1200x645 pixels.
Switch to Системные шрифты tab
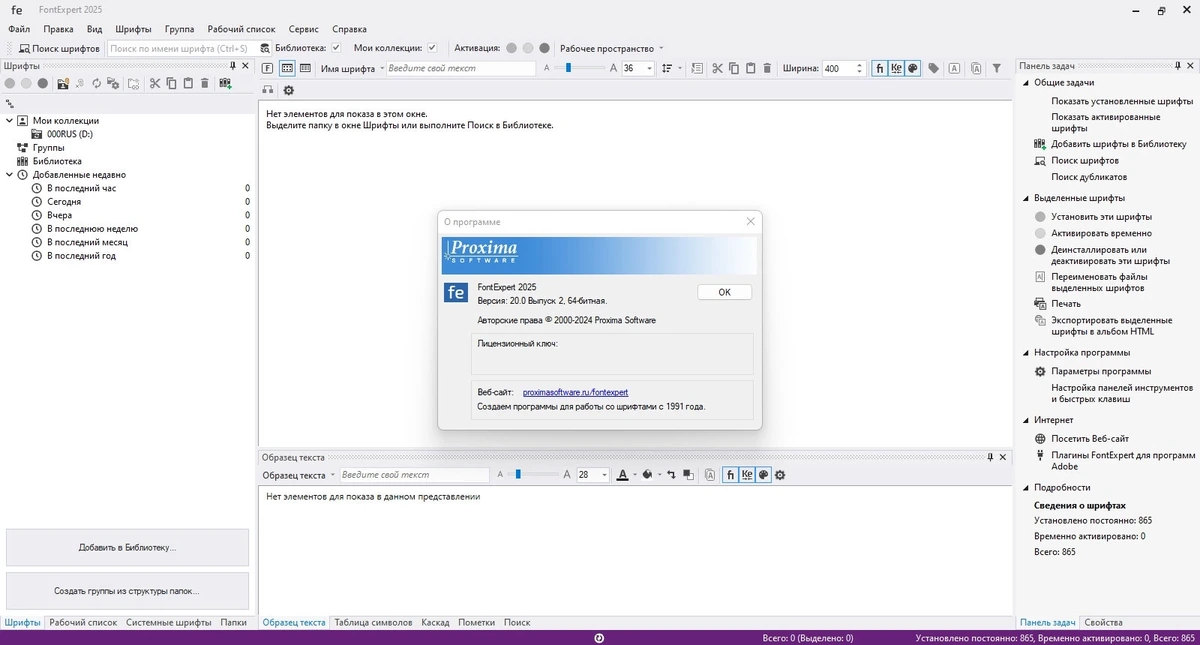point(168,622)
